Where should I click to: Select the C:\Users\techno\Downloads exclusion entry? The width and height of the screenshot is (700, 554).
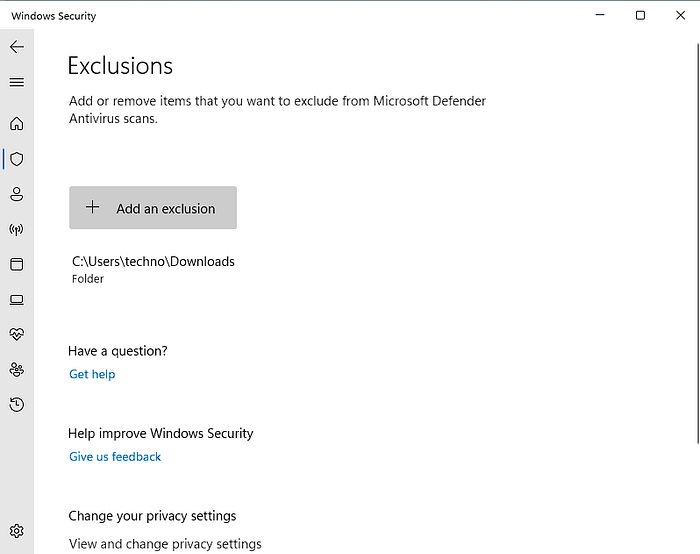click(154, 269)
